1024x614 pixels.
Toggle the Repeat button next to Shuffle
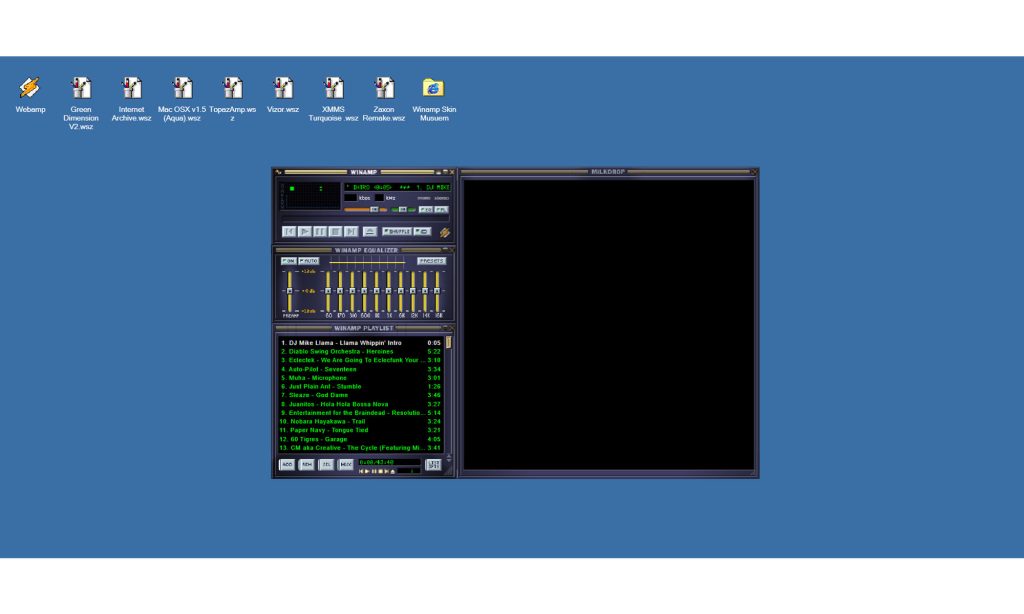423,231
